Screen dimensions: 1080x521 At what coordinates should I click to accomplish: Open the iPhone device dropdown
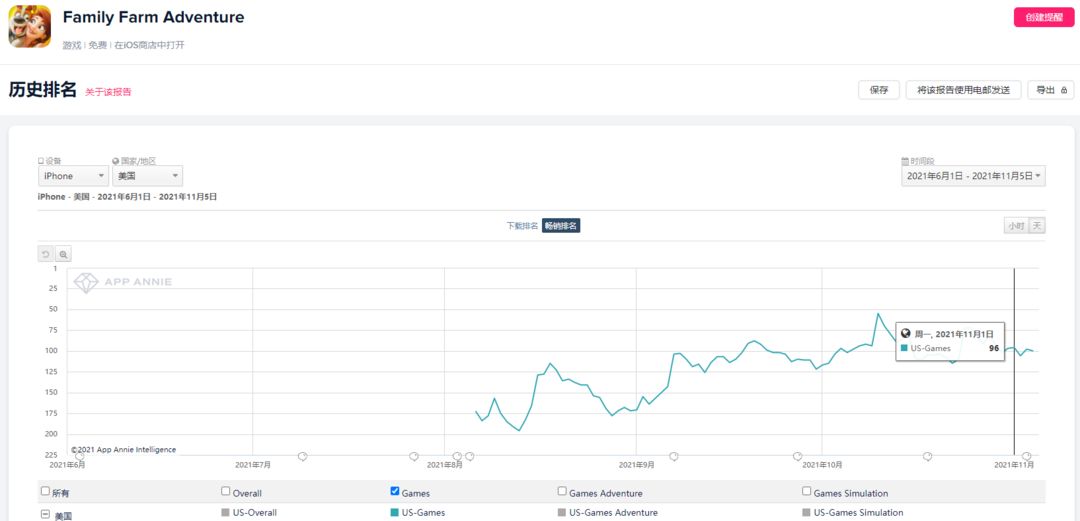tap(73, 176)
